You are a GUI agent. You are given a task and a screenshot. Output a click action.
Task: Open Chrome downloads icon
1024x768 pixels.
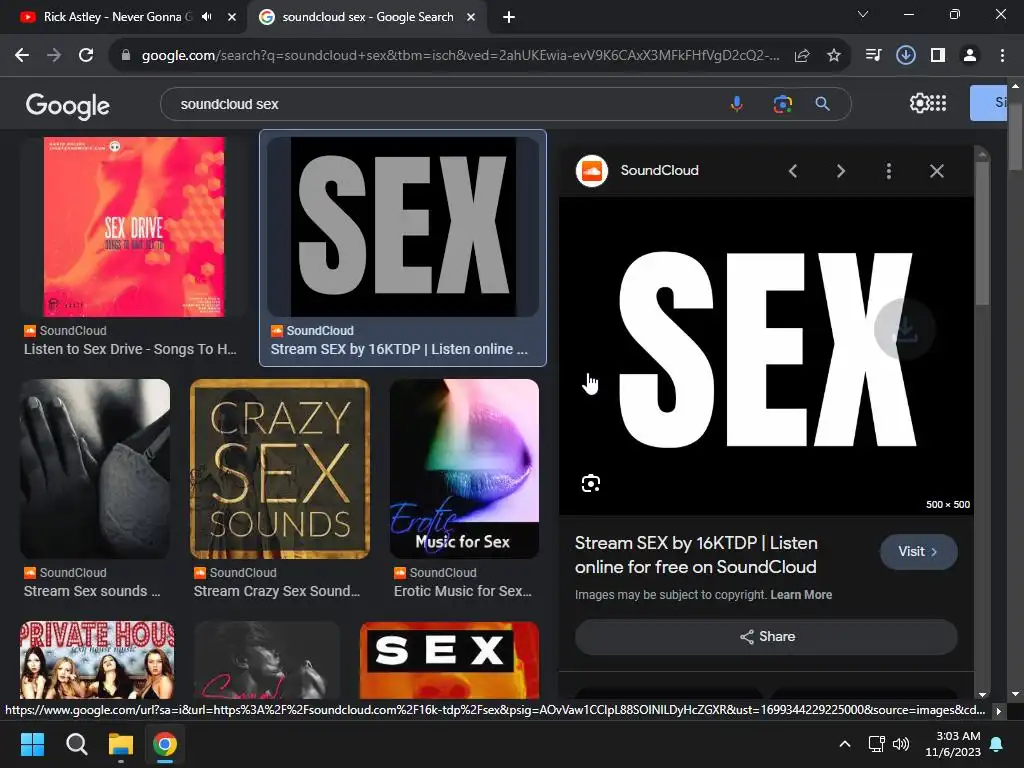[x=905, y=56]
